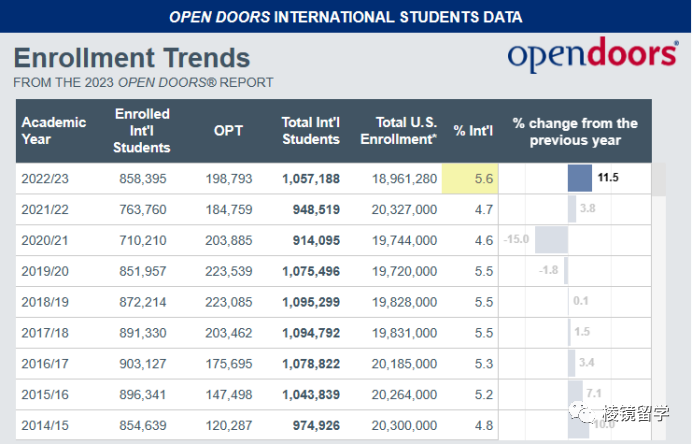Click enrolled students value 851,957
Viewport: 692px width, 444px height.
click(143, 271)
